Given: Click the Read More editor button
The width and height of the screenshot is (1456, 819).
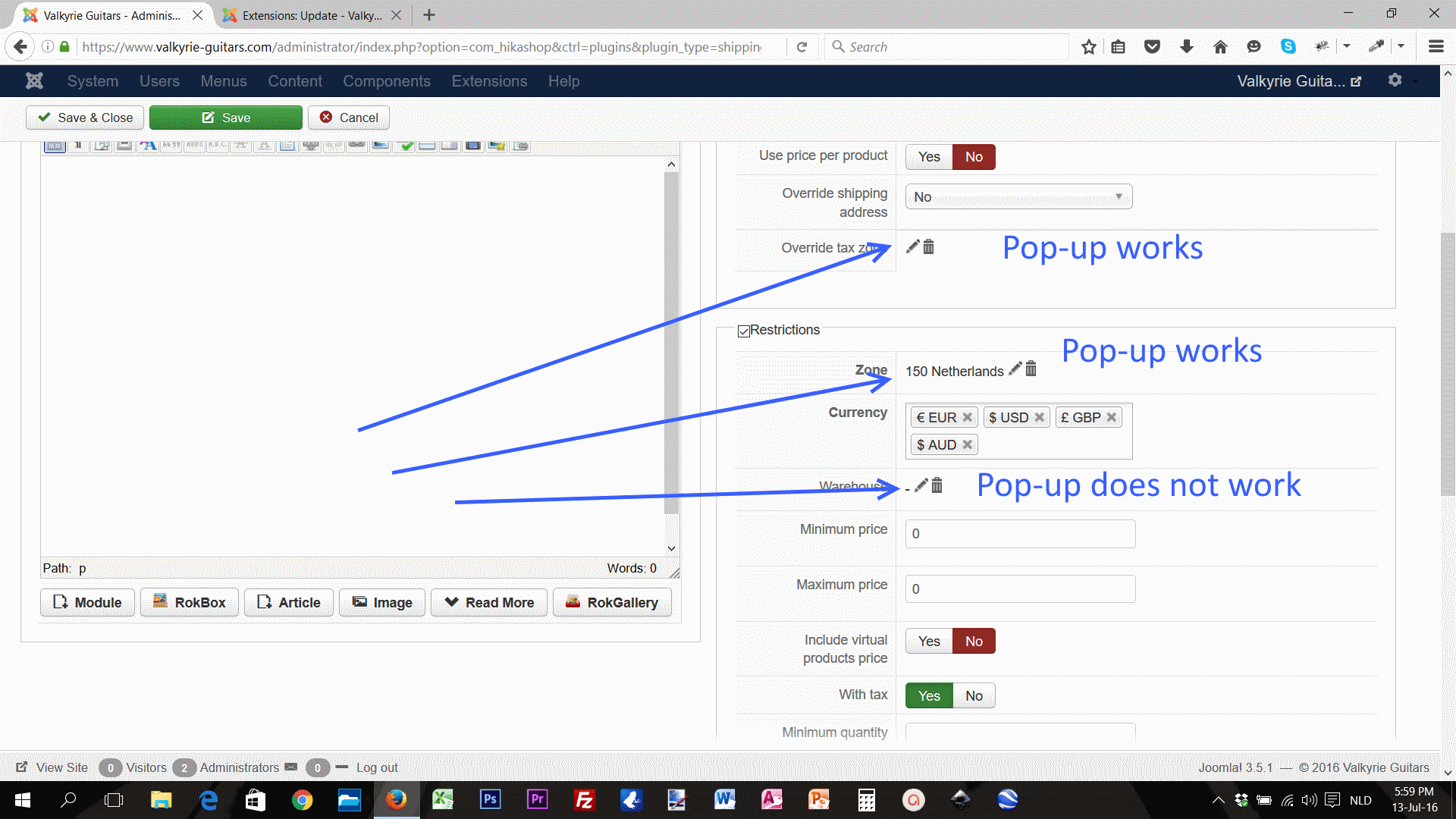Looking at the screenshot, I should [x=489, y=602].
